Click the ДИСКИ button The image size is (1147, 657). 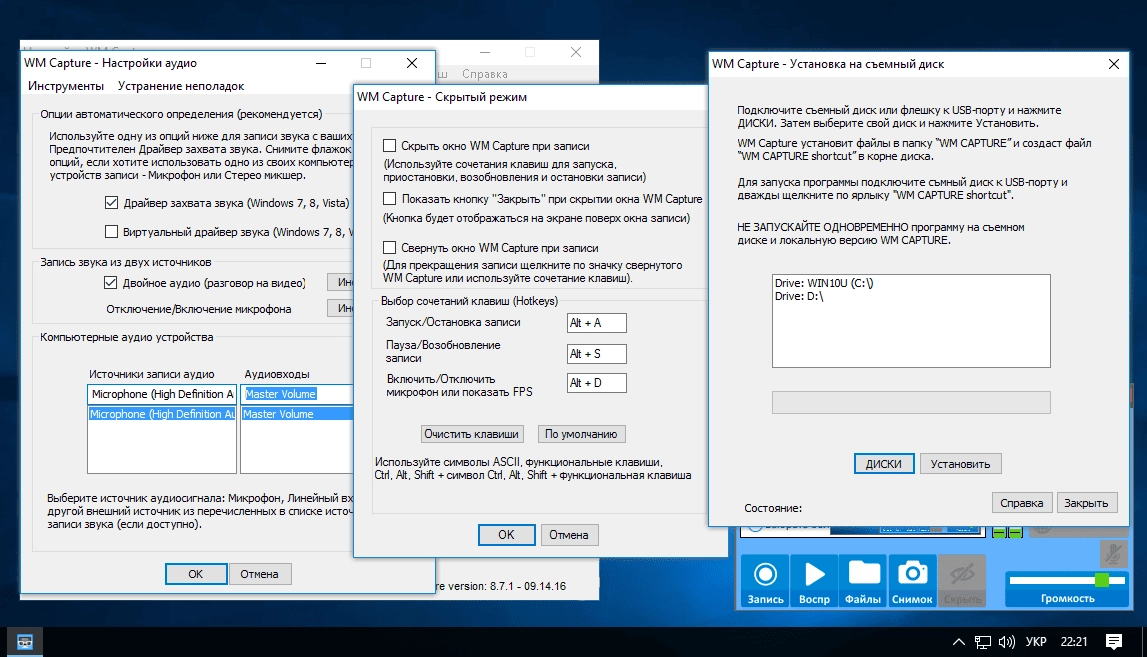(x=884, y=464)
